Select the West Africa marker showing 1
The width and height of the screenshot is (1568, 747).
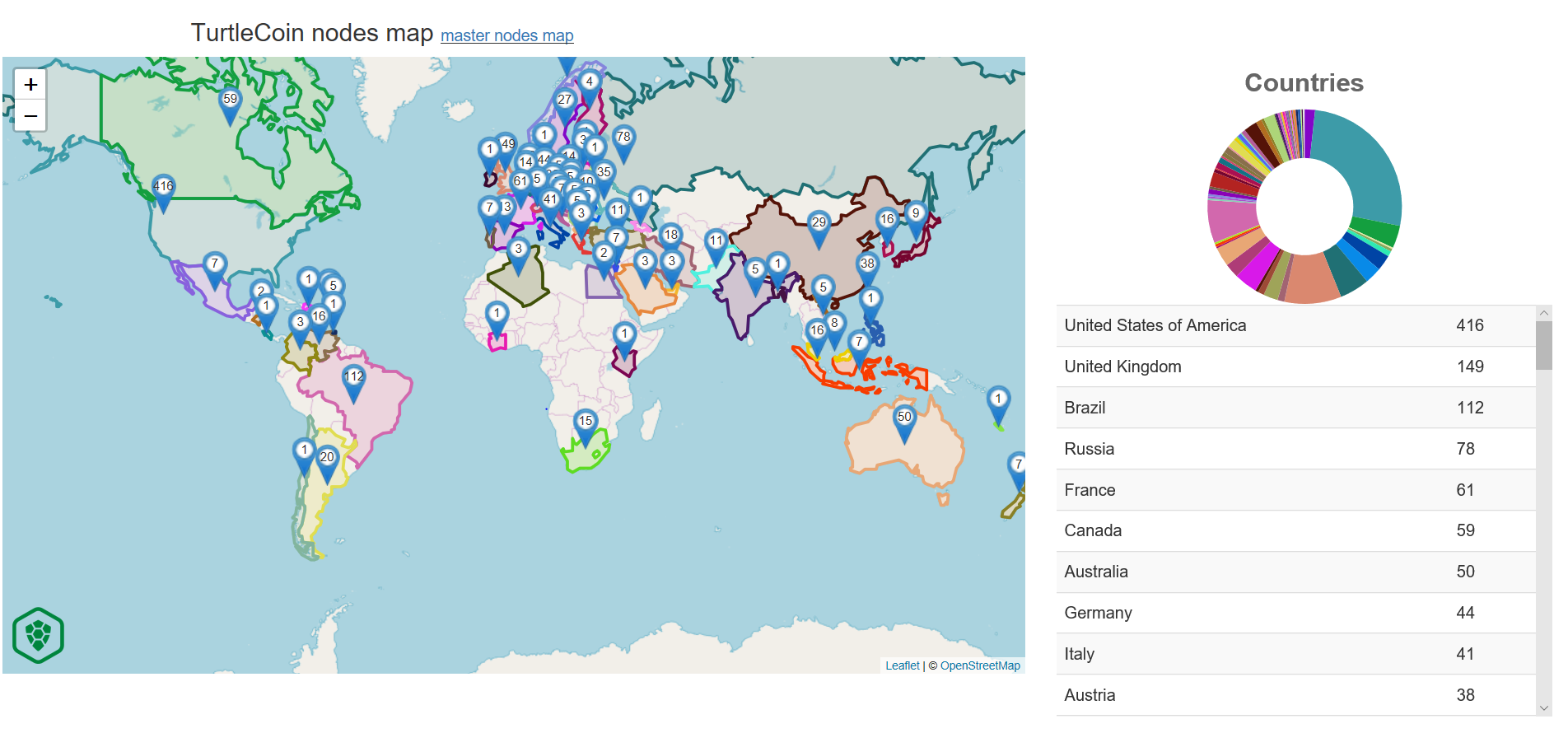[x=497, y=320]
